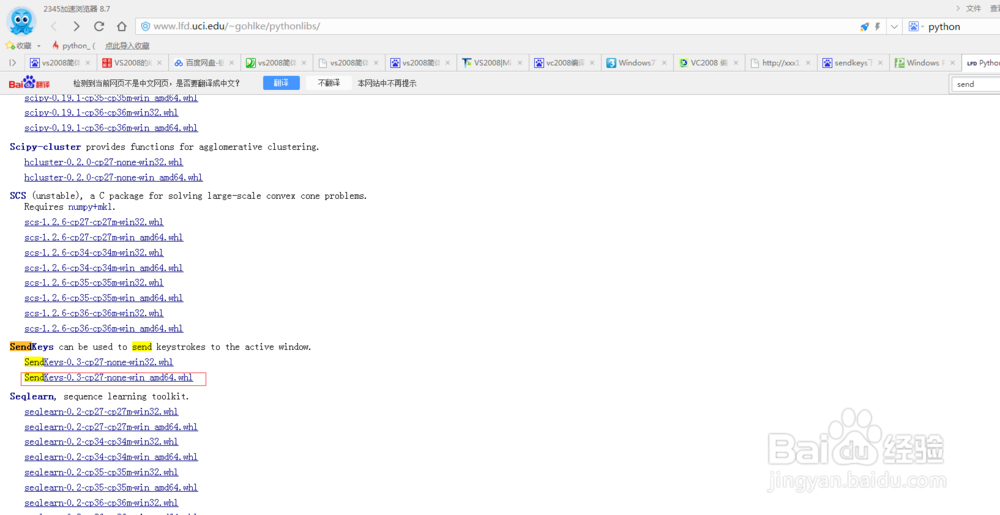Image resolution: width=1000 pixels, height=515 pixels.
Task: Click the site security shield icon in the address bar
Action: (x=145, y=26)
